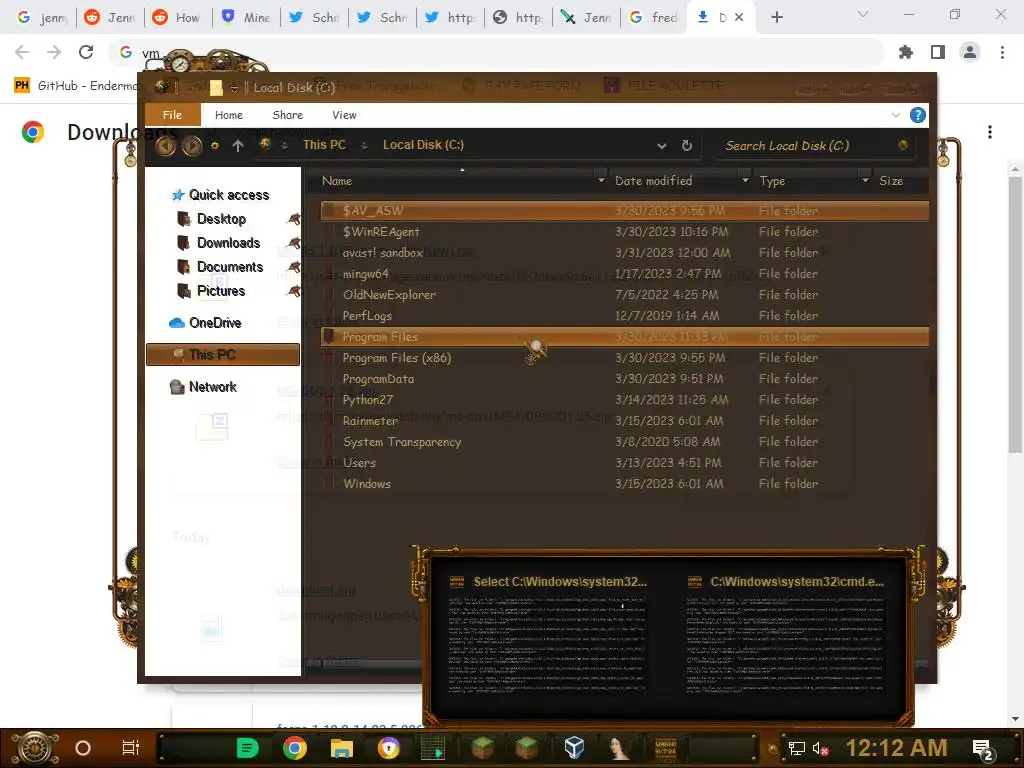Viewport: 1024px width, 768px height.
Task: Expand breadcrumb arrow before Local Disk (C:)
Action: tap(364, 145)
